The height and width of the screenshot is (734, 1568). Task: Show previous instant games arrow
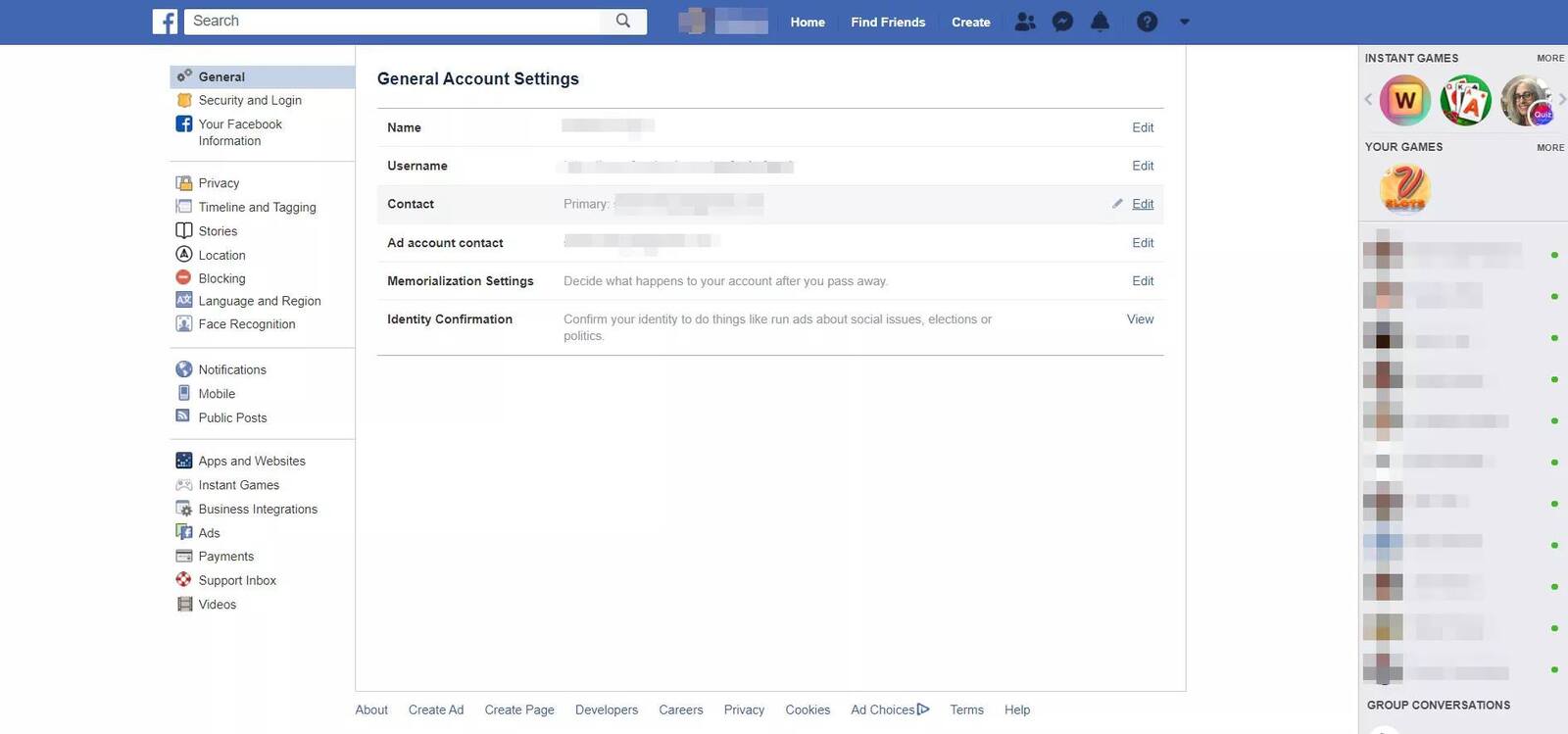point(1368,99)
